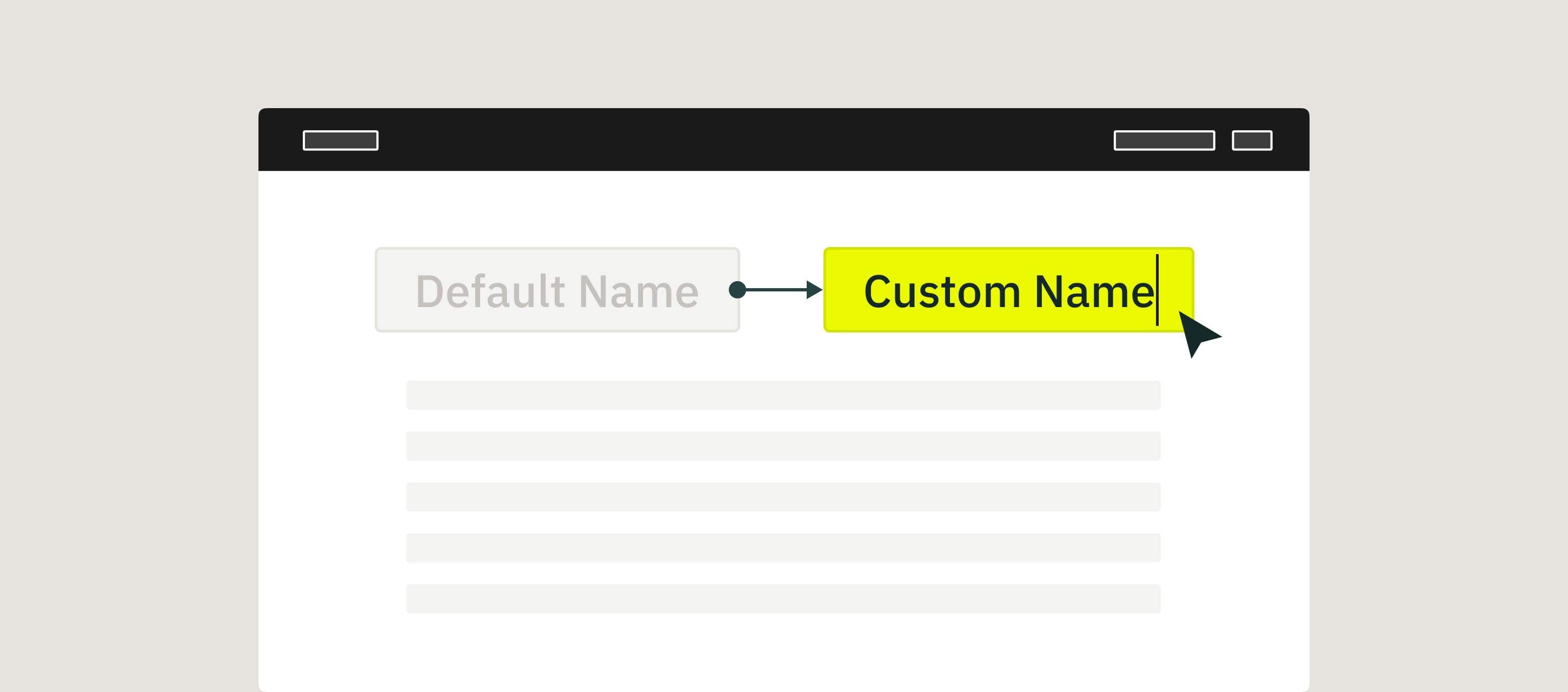Click the arrowhead pointing to Custom Name
This screenshot has height=692, width=1568.
(x=814, y=290)
